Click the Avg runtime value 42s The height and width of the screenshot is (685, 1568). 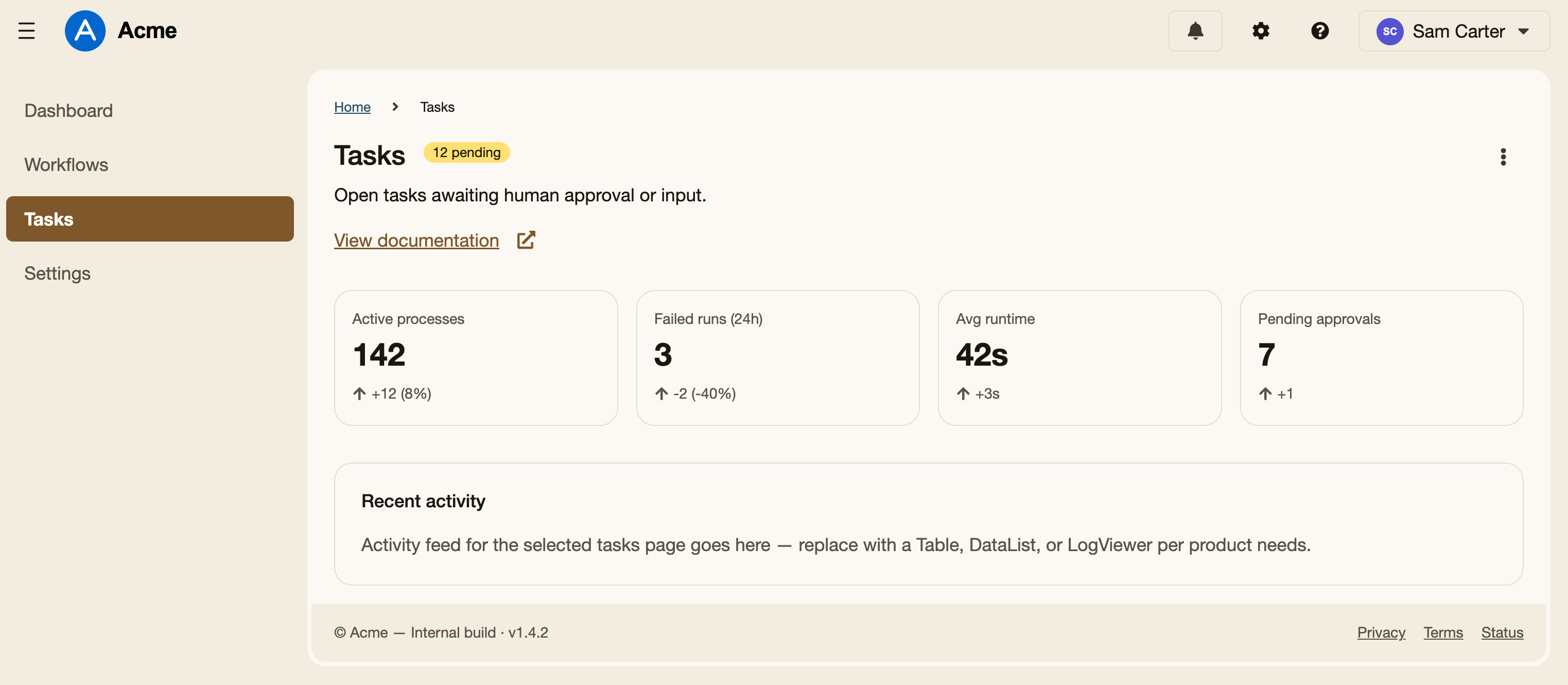981,355
